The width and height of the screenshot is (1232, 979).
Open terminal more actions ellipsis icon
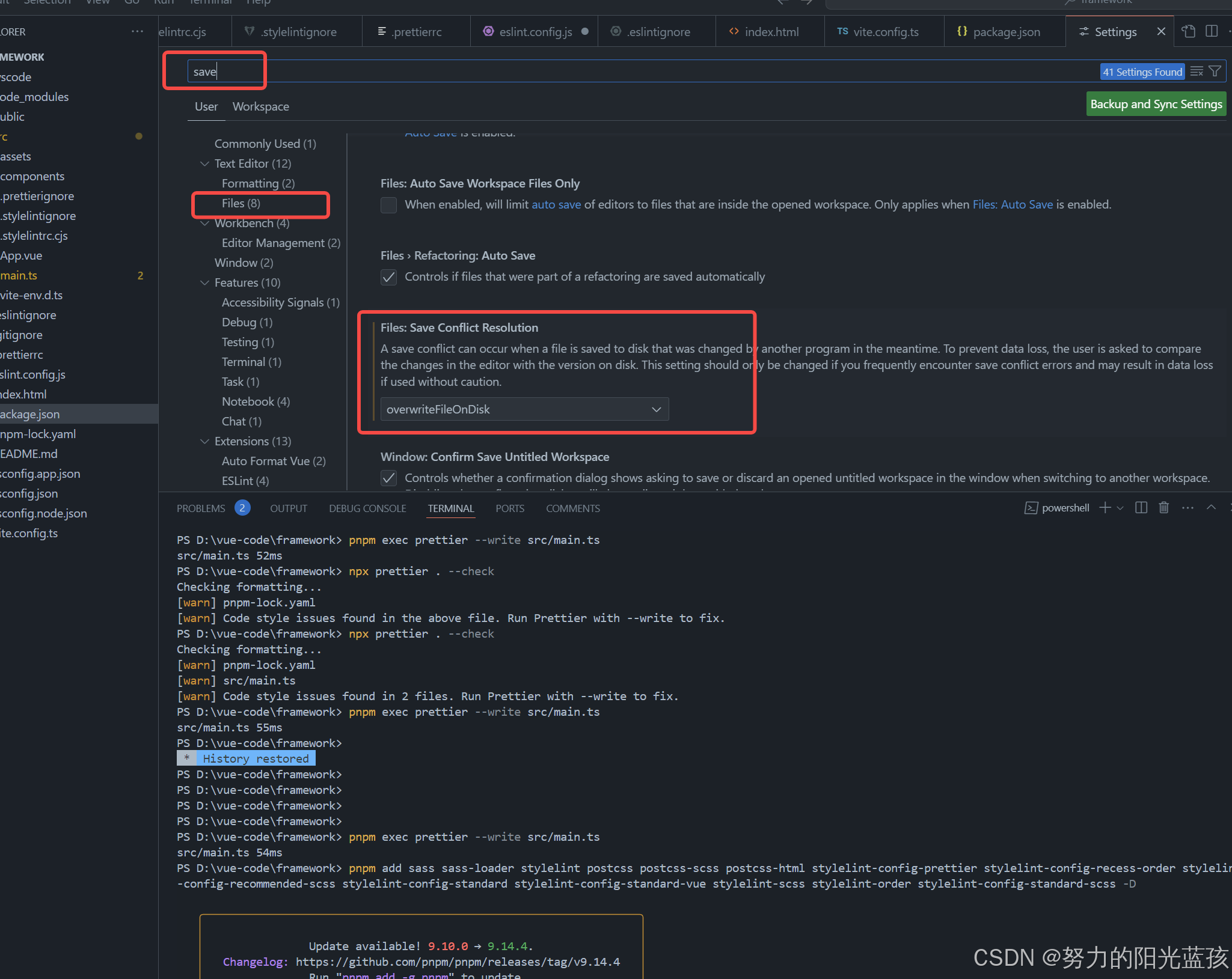click(1188, 508)
